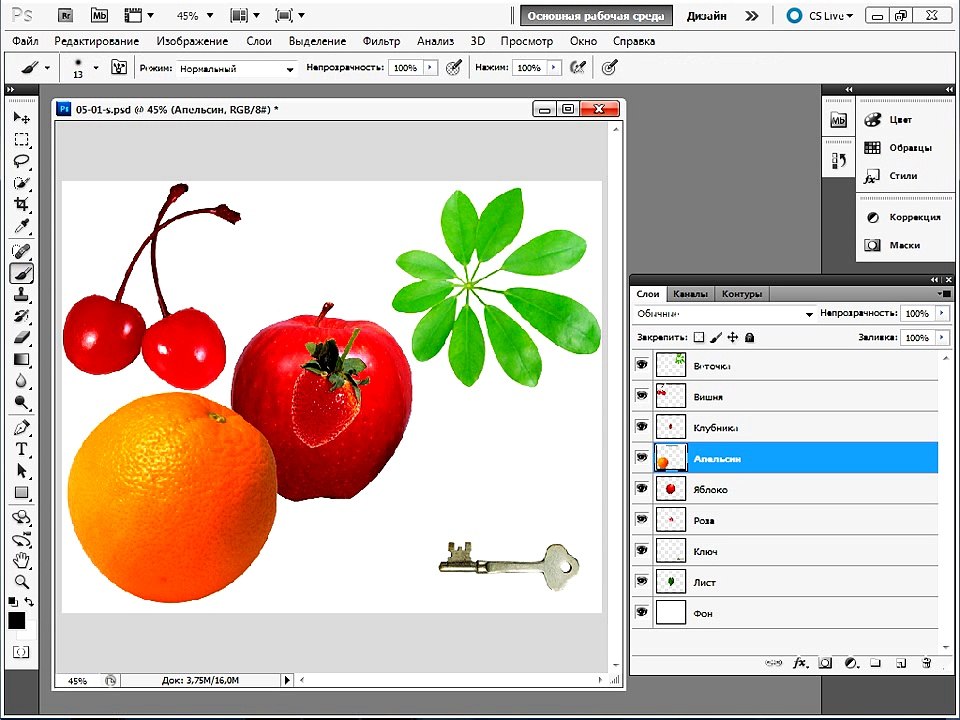Select the Dodge tool

(x=21, y=402)
